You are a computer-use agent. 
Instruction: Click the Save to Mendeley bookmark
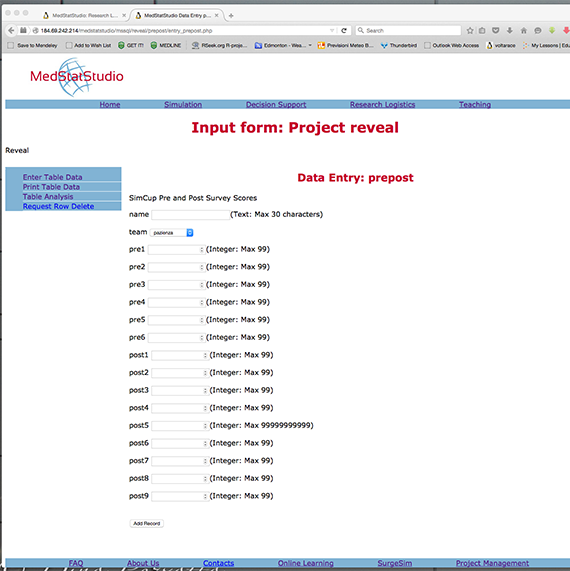[32, 46]
